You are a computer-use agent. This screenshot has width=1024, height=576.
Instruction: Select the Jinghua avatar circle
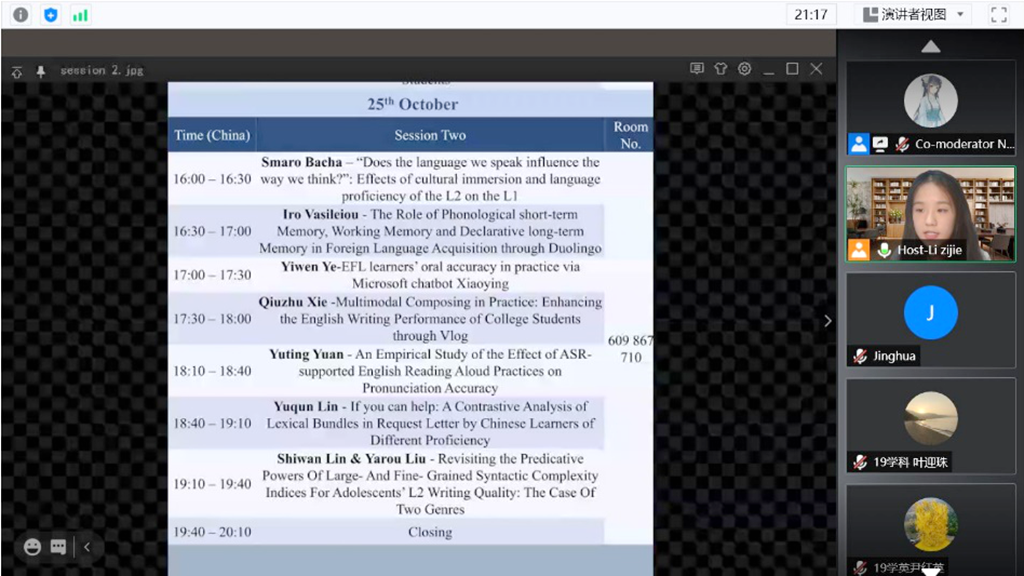coord(931,312)
